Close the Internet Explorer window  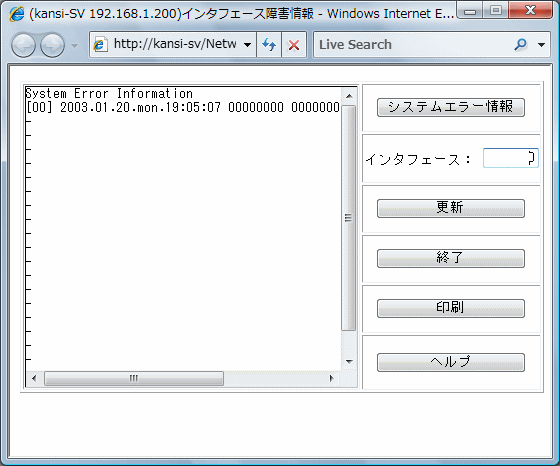[530, 11]
